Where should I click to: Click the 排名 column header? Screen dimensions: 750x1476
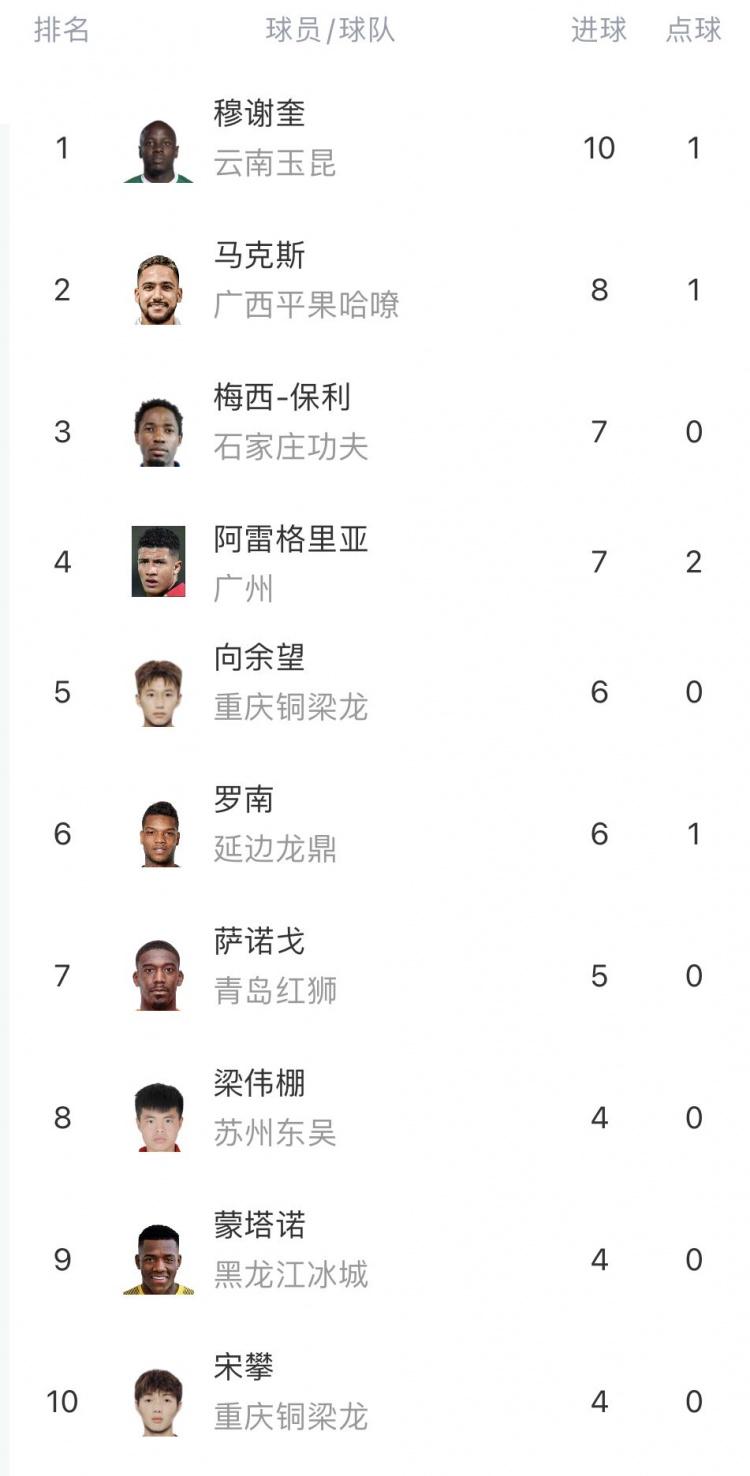(x=62, y=30)
